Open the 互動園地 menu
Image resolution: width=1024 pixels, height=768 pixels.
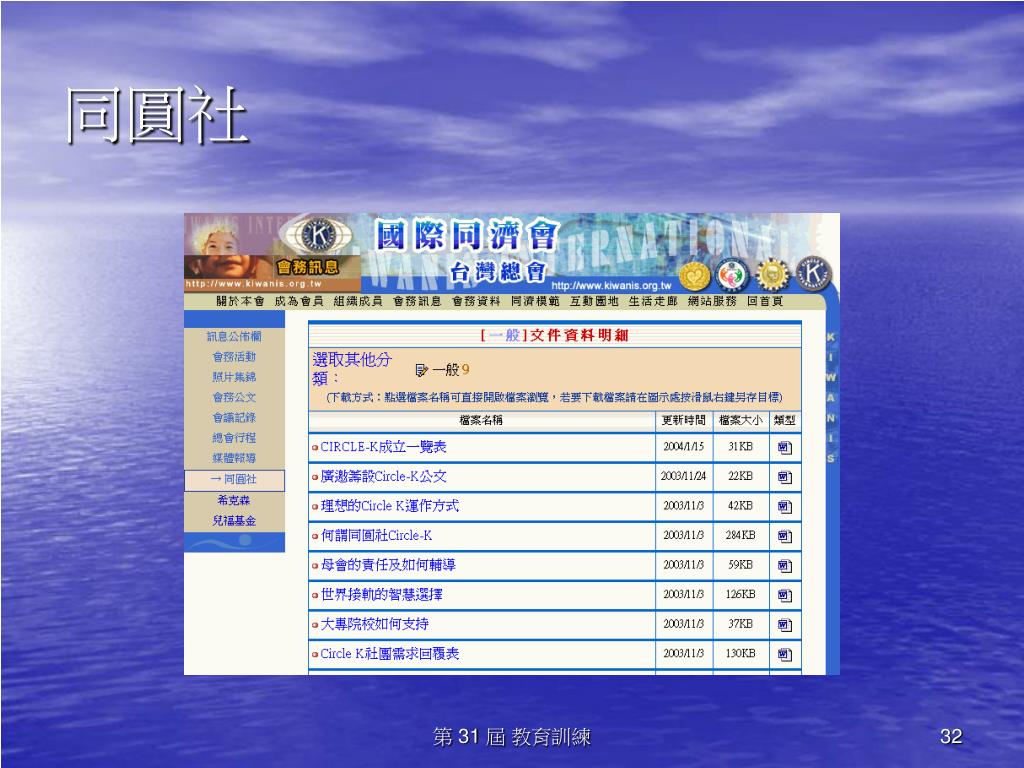click(x=594, y=301)
